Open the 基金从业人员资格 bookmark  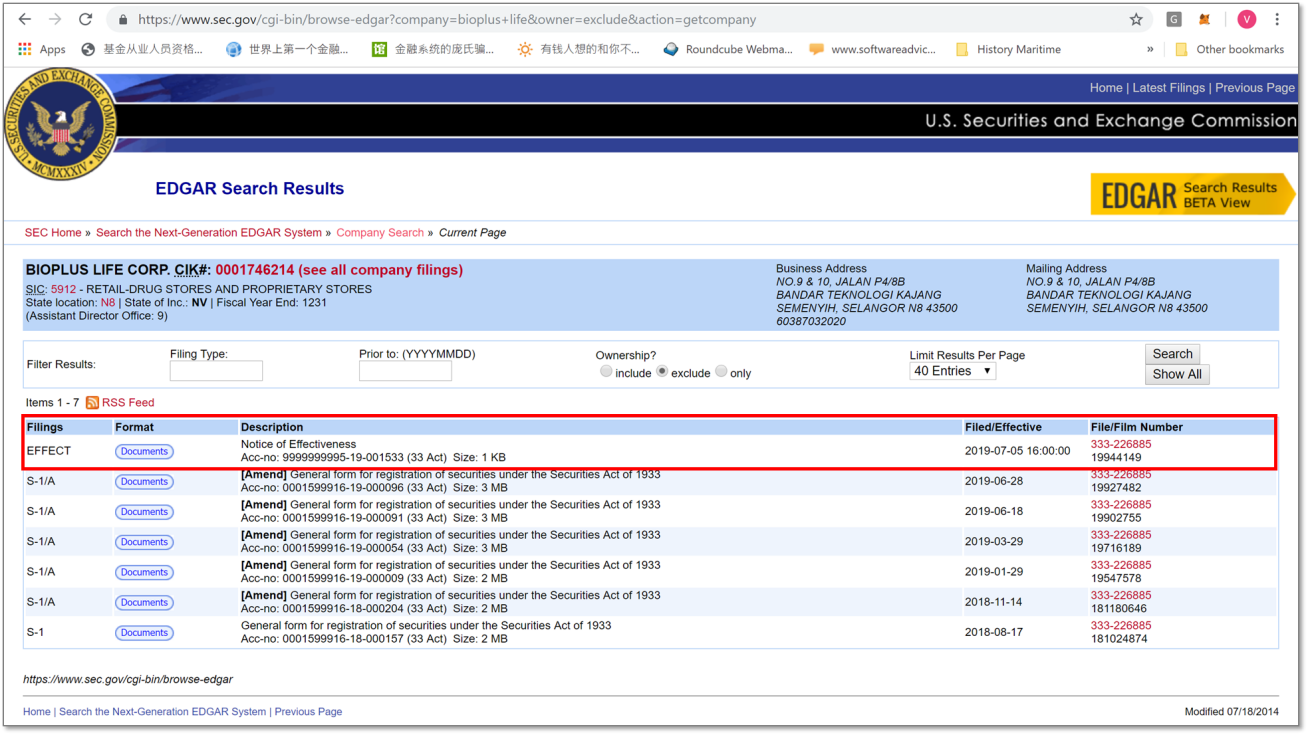tap(141, 49)
